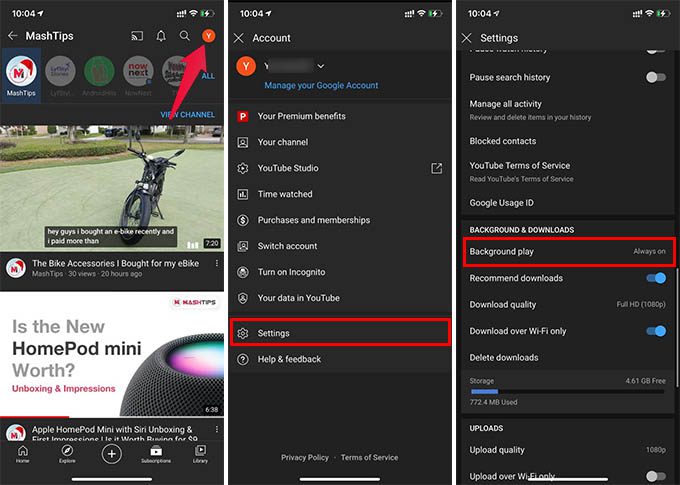Tap the Account profile picture Y
680x485 pixels.
pos(246,66)
